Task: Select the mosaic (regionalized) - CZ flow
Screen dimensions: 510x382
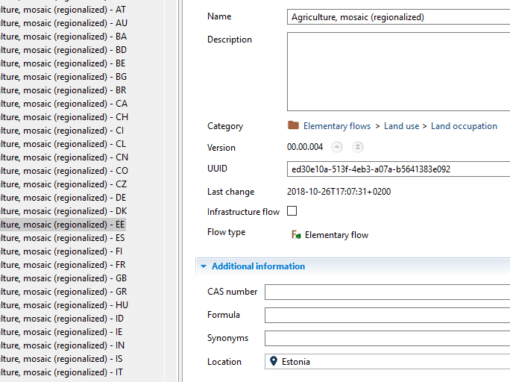Action: pyautogui.click(x=63, y=184)
